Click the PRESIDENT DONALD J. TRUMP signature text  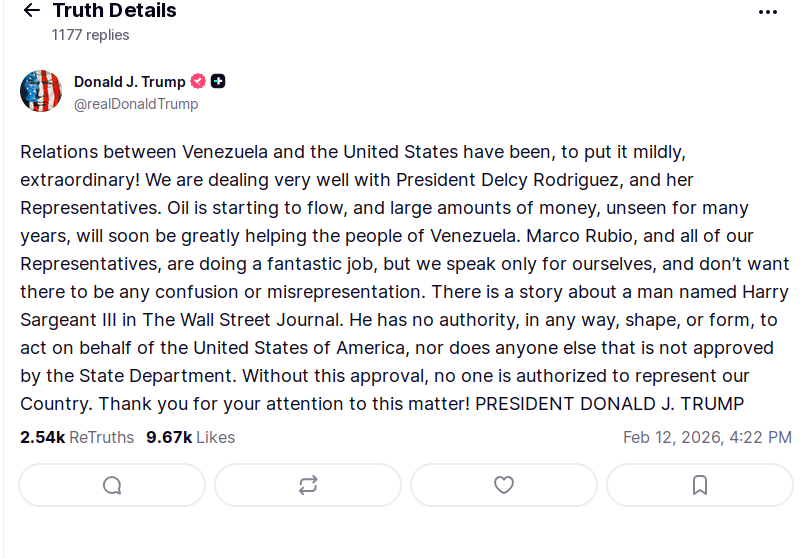pos(609,404)
